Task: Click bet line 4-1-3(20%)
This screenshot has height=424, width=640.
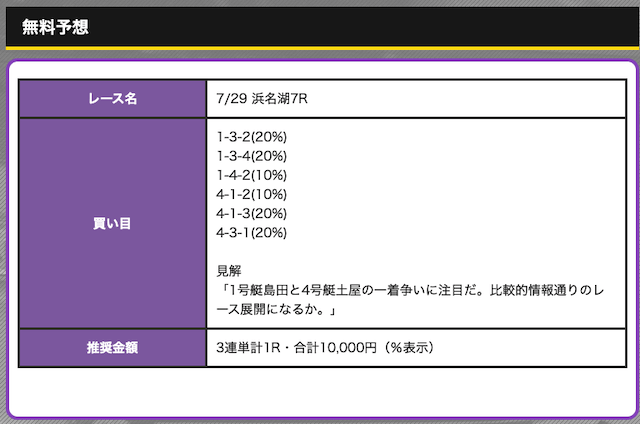Action: coord(251,213)
